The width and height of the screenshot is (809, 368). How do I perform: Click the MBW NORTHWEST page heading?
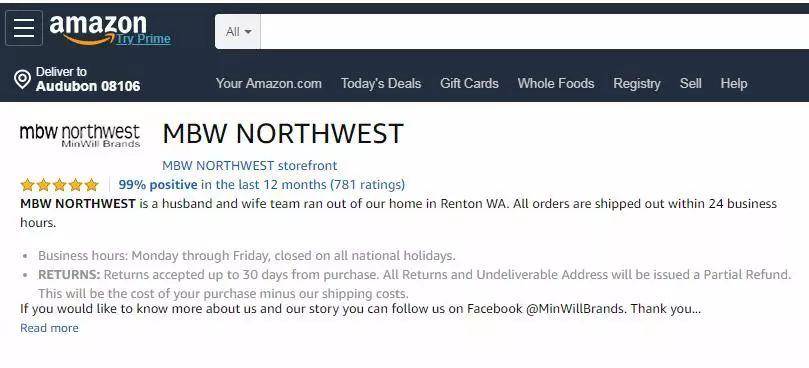click(x=283, y=134)
